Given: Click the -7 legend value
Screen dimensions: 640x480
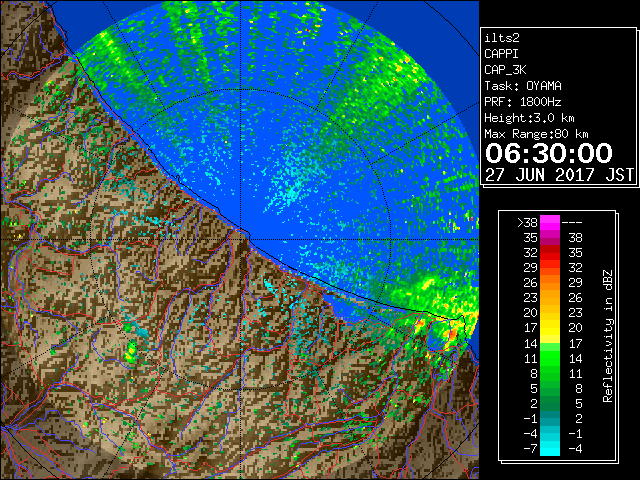Looking at the screenshot, I should pyautogui.click(x=530, y=449).
